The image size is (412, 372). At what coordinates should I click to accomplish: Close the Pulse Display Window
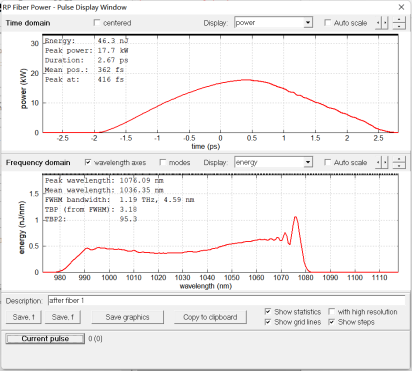401,7
